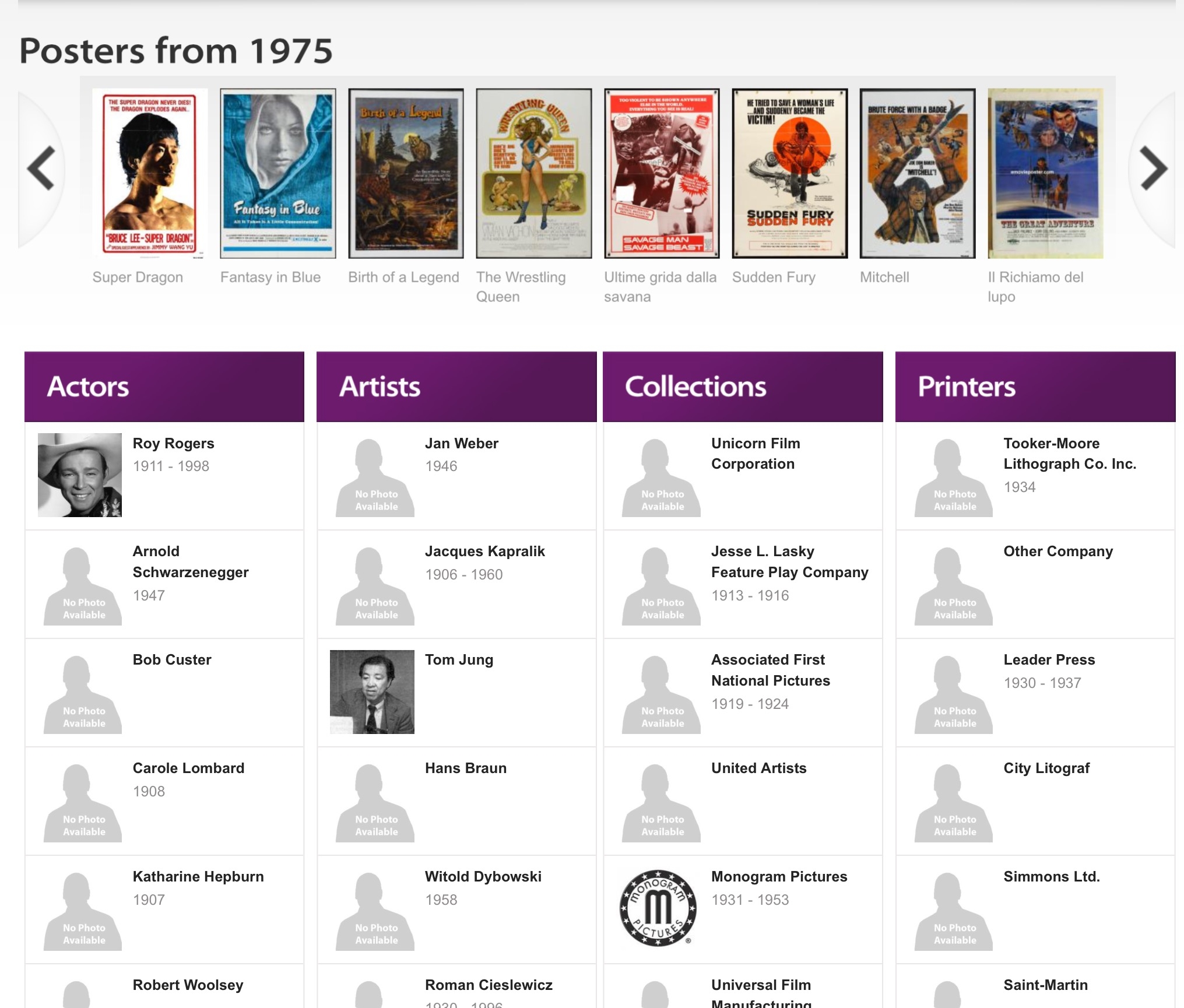Open the Jan Weber artist link
Viewport: 1184px width, 1008px height.
[461, 443]
